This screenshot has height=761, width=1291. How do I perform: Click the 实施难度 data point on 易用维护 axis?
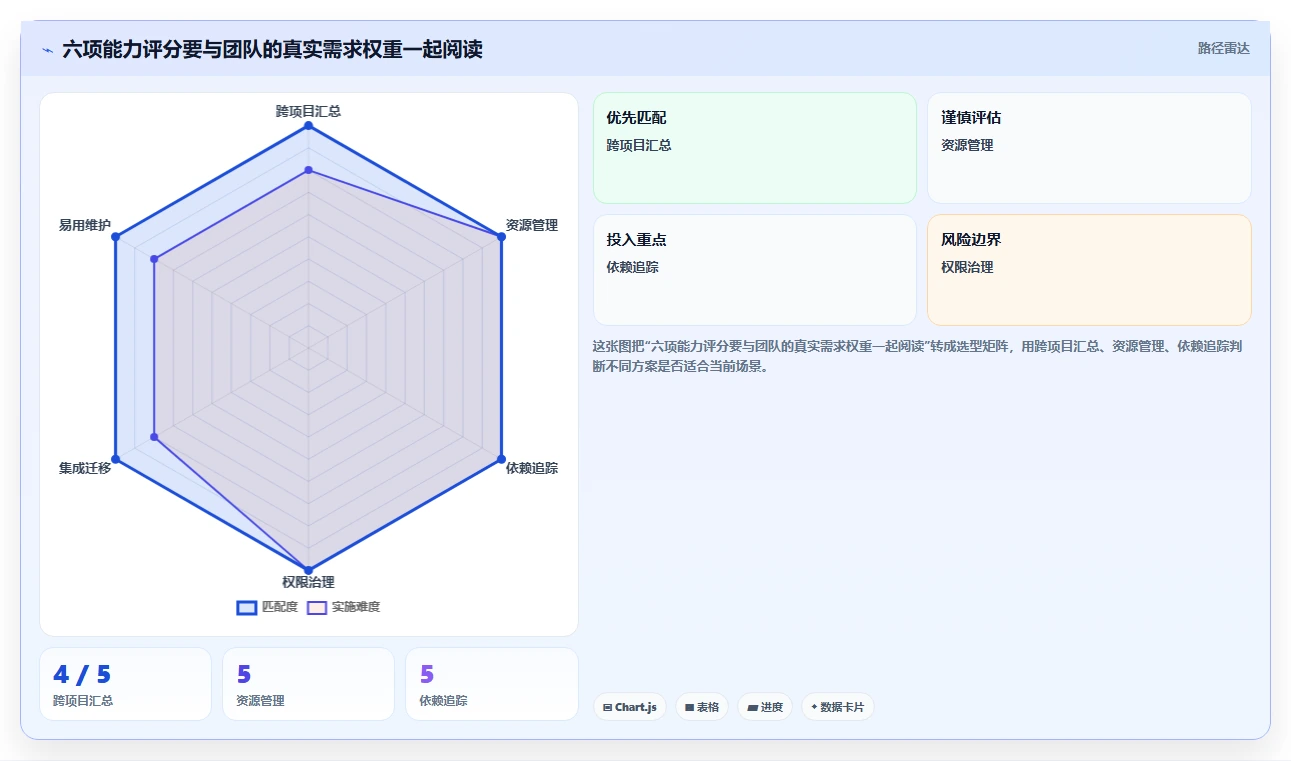tap(154, 259)
